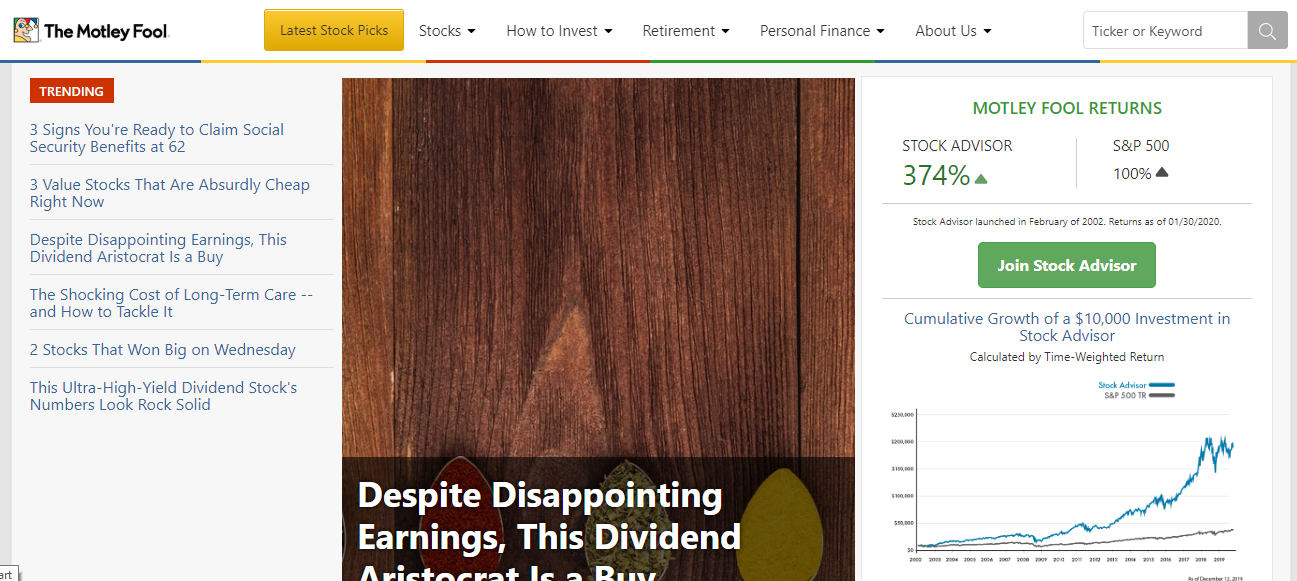Open 'This Ultra-High-Yield Dividend Stock's Numbers' article
The height and width of the screenshot is (581, 1297).
click(164, 396)
